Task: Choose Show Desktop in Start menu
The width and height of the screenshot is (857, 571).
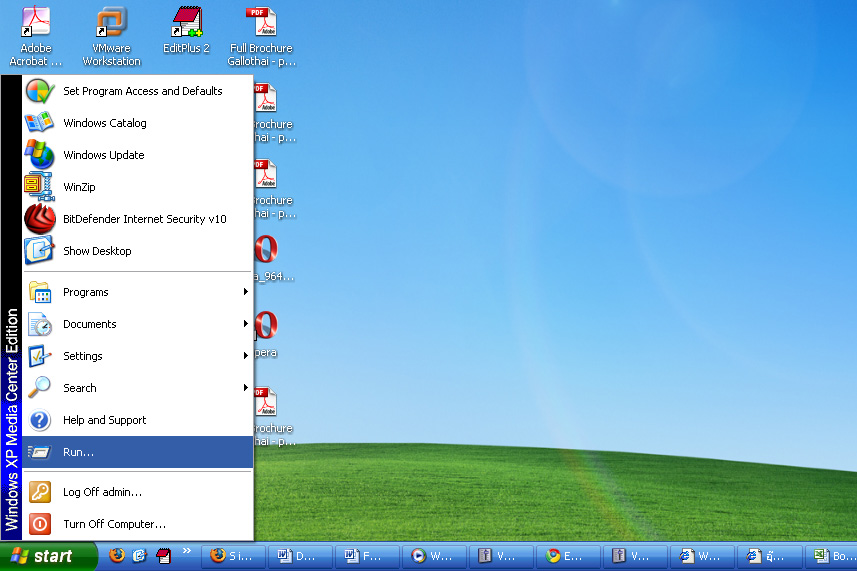Action: 138,251
